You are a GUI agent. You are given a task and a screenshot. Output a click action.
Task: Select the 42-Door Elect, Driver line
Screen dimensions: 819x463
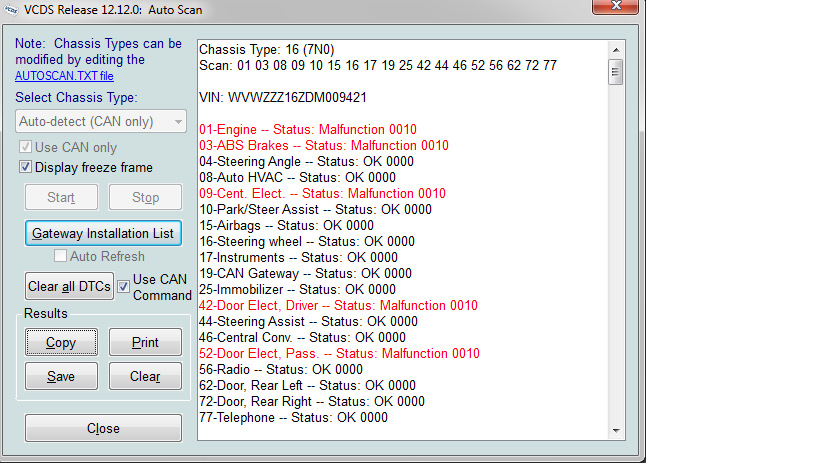click(338, 306)
